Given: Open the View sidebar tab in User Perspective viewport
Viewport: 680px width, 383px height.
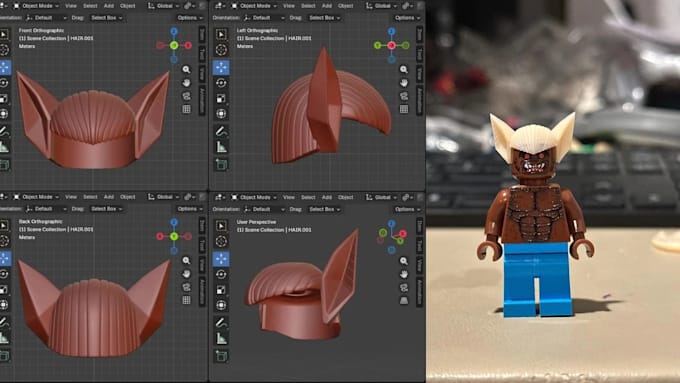Looking at the screenshot, I should point(420,264).
